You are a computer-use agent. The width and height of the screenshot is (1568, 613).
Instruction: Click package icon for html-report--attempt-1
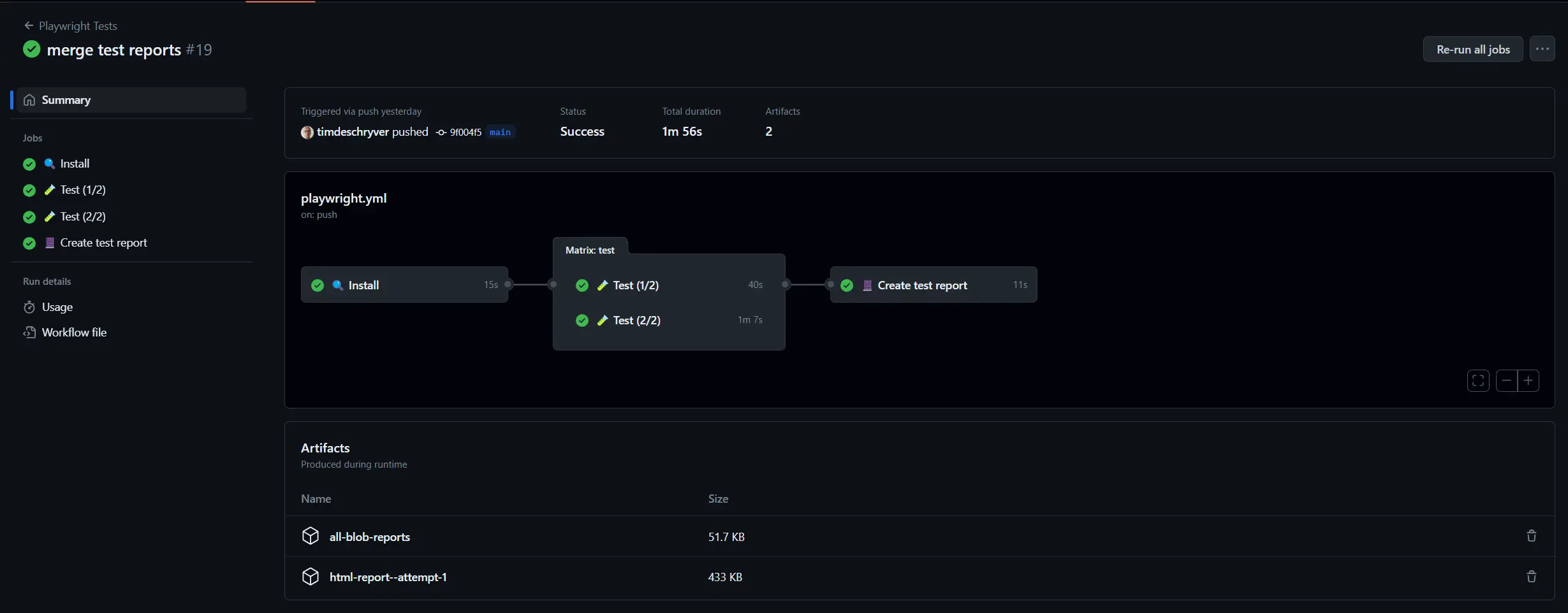click(311, 577)
